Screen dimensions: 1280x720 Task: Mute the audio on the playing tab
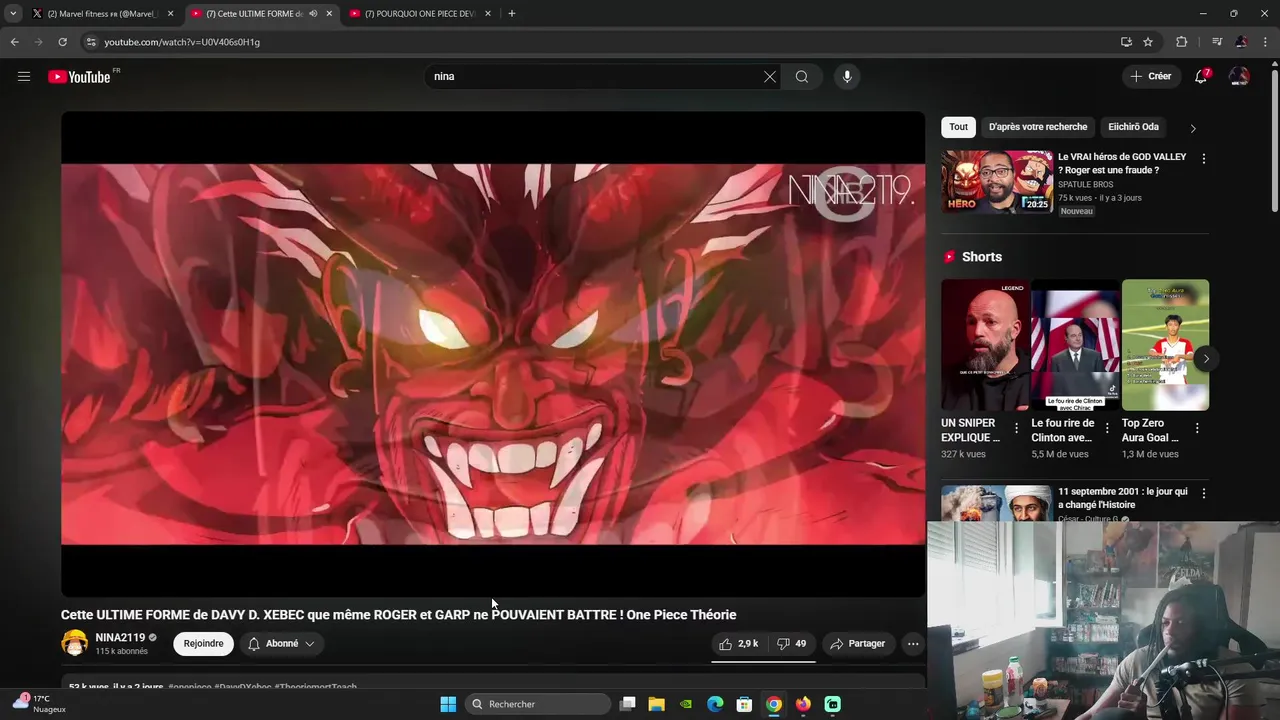[x=314, y=14]
